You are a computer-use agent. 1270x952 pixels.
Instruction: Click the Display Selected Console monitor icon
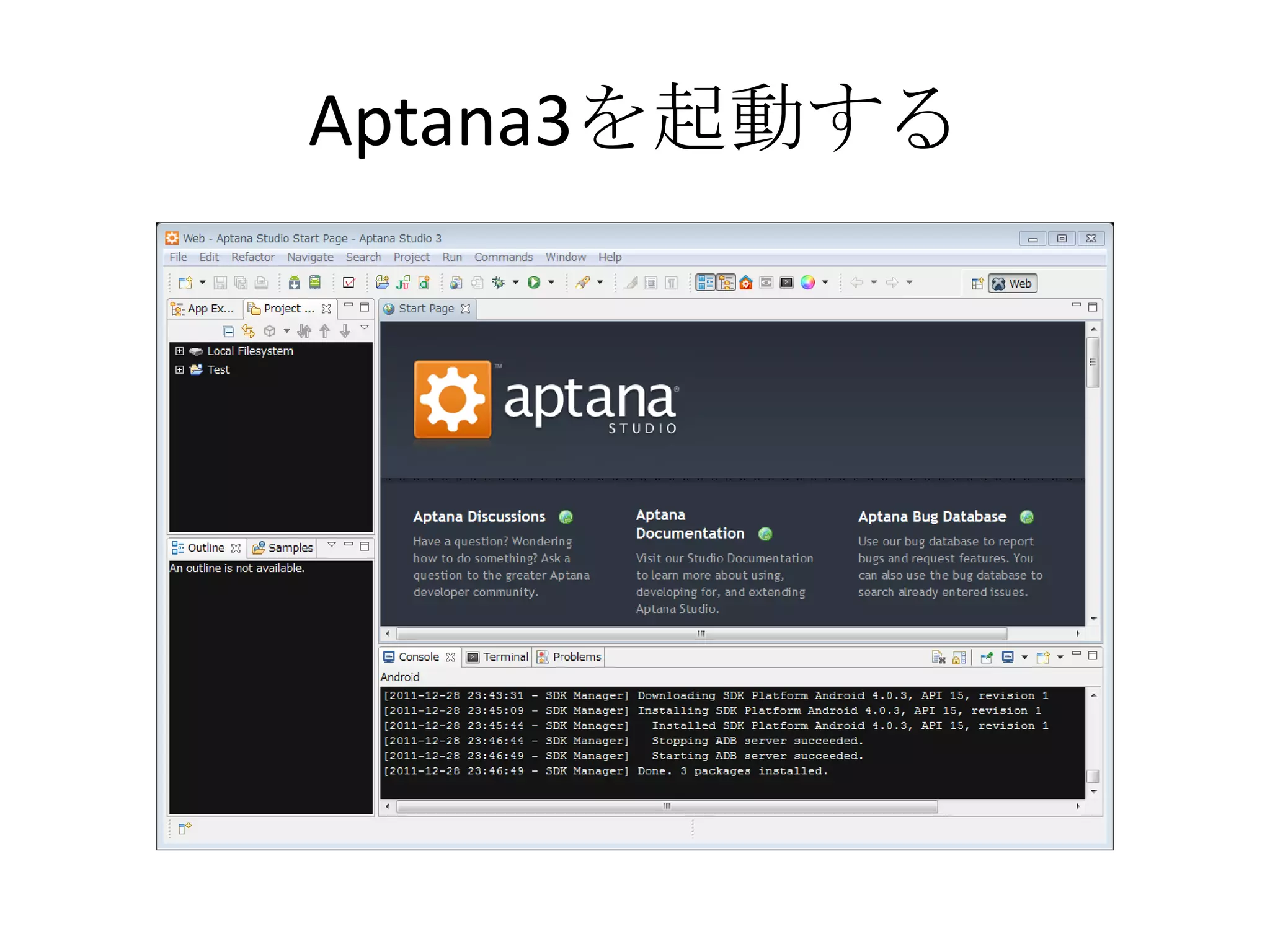point(1008,657)
